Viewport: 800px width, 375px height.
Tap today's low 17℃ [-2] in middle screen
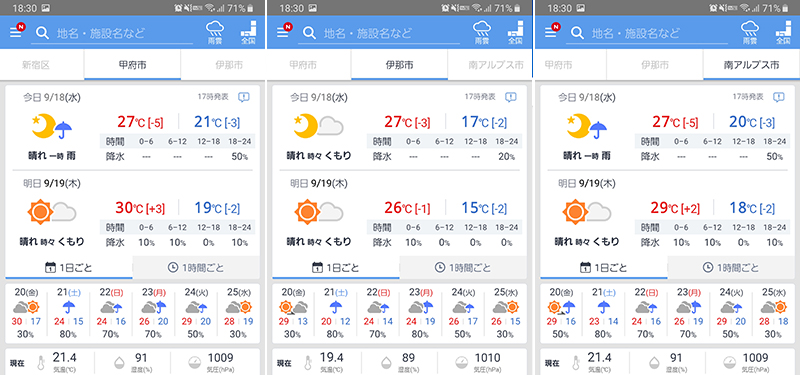click(483, 122)
